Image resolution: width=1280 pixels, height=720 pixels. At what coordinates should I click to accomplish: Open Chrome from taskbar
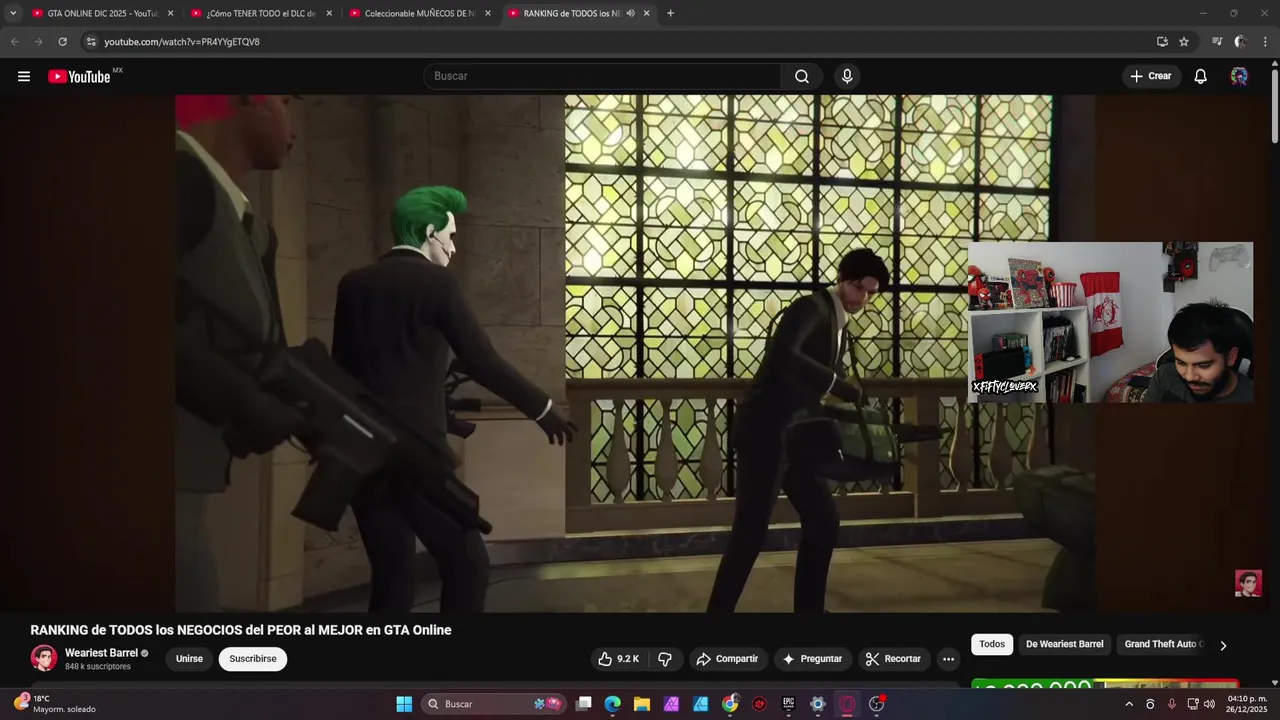point(730,704)
